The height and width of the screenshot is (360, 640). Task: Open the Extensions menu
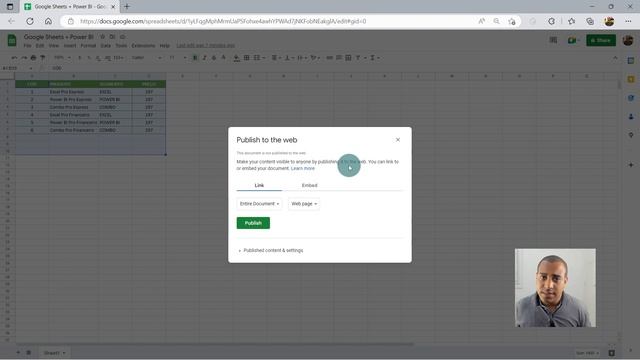tap(143, 46)
